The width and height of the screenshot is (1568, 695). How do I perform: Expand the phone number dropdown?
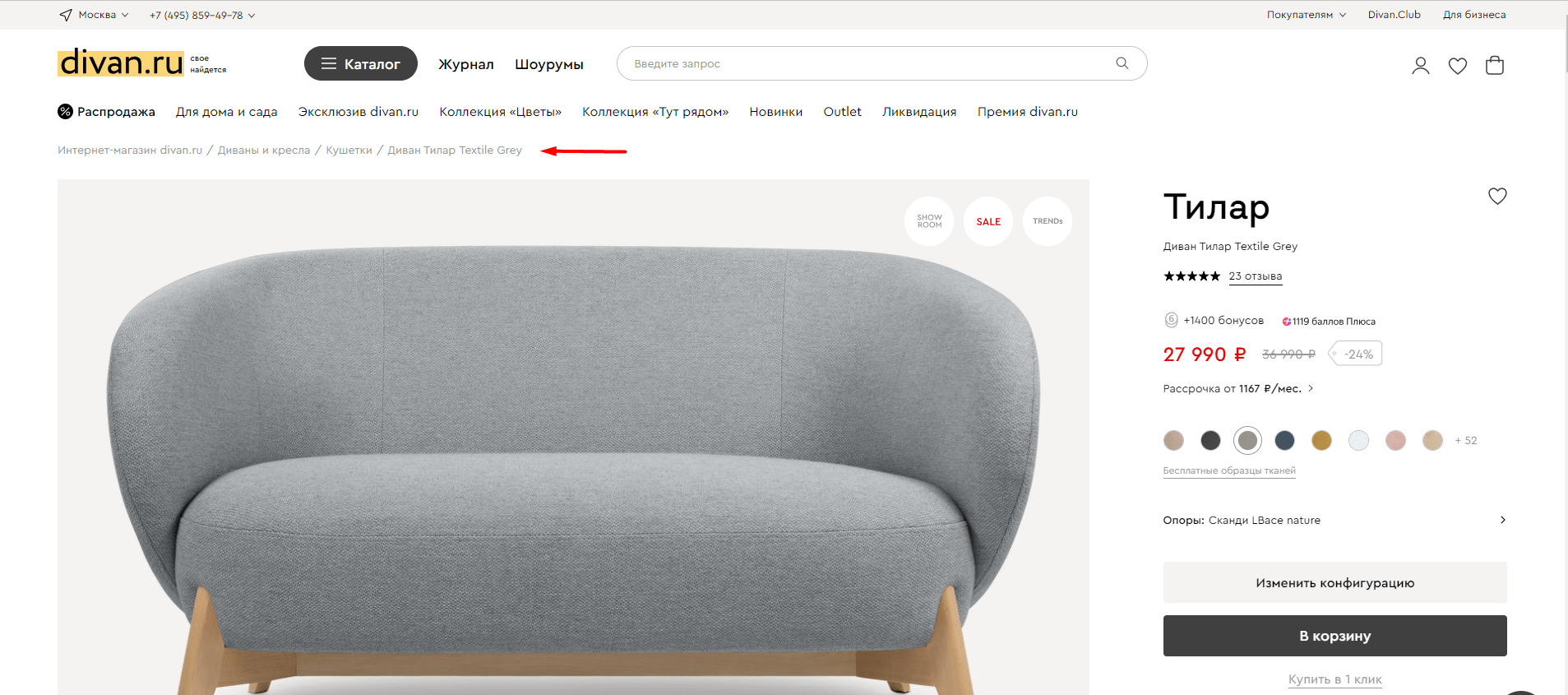(201, 15)
